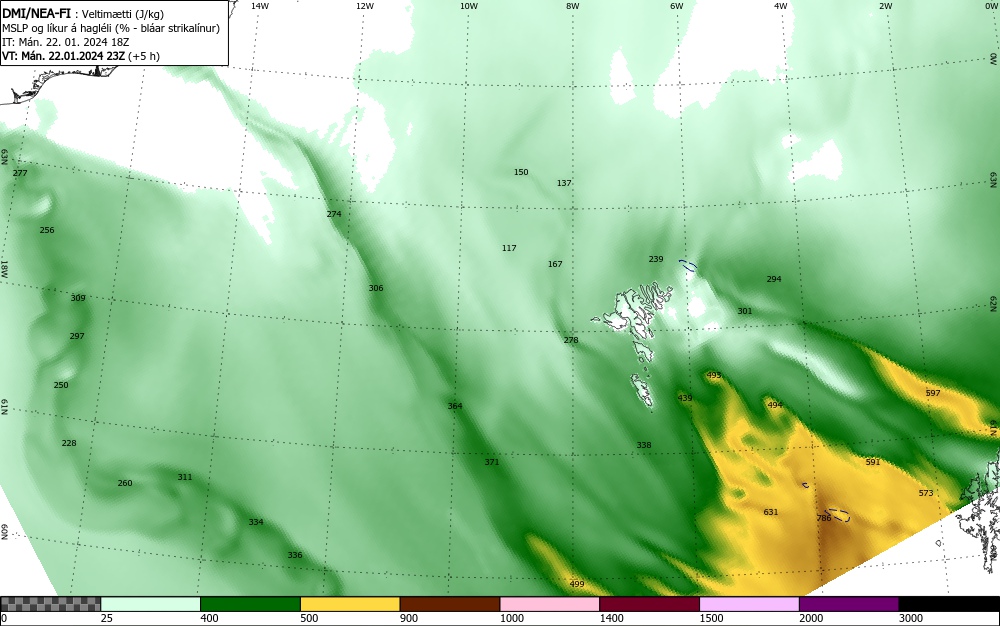The image size is (1000, 626).
Task: Click the 274 value on the map
Action: [334, 214]
